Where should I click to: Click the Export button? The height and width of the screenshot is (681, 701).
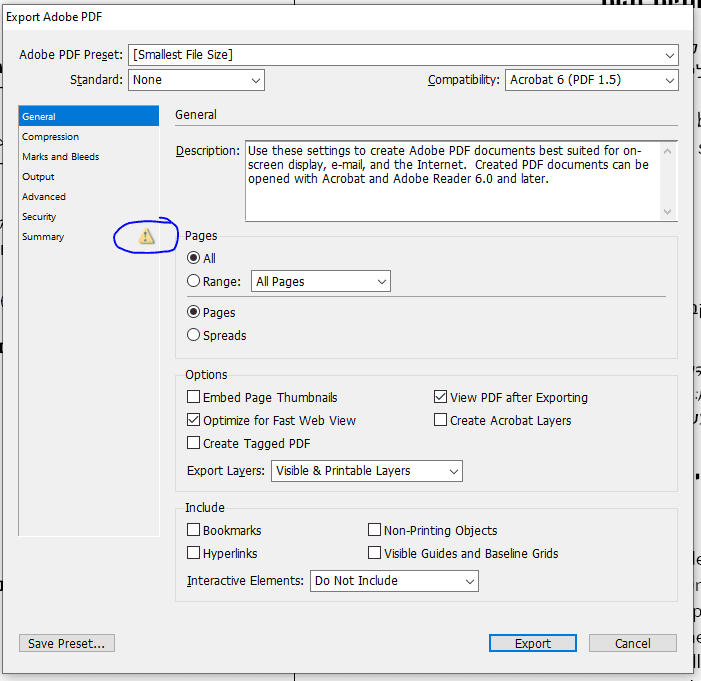532,643
